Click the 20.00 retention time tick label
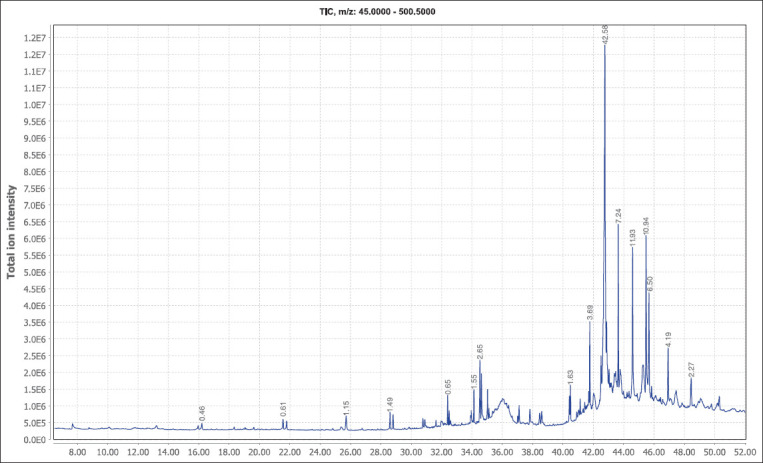Viewport: 763px width, 463px height. [x=259, y=451]
